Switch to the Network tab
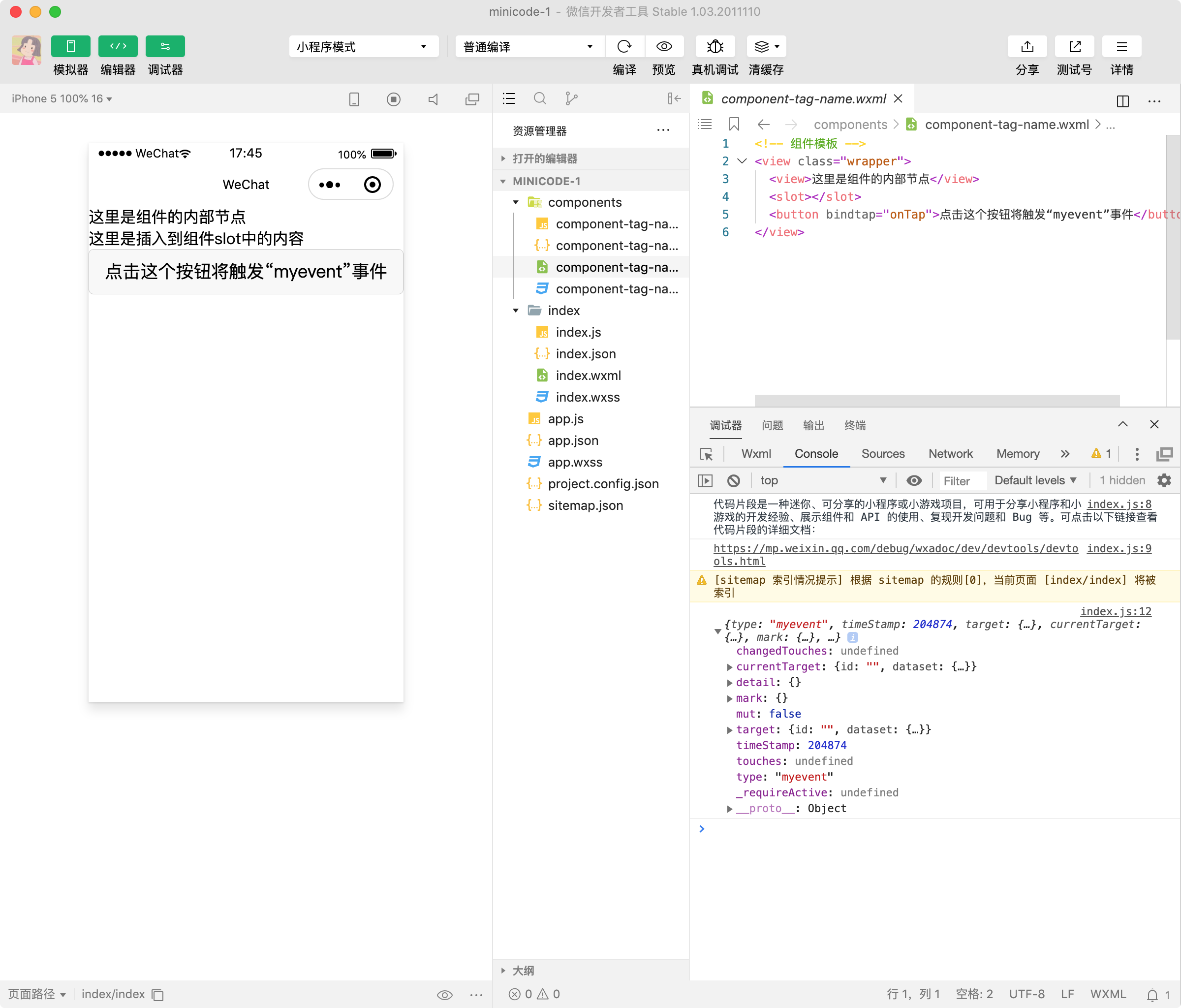 point(950,454)
